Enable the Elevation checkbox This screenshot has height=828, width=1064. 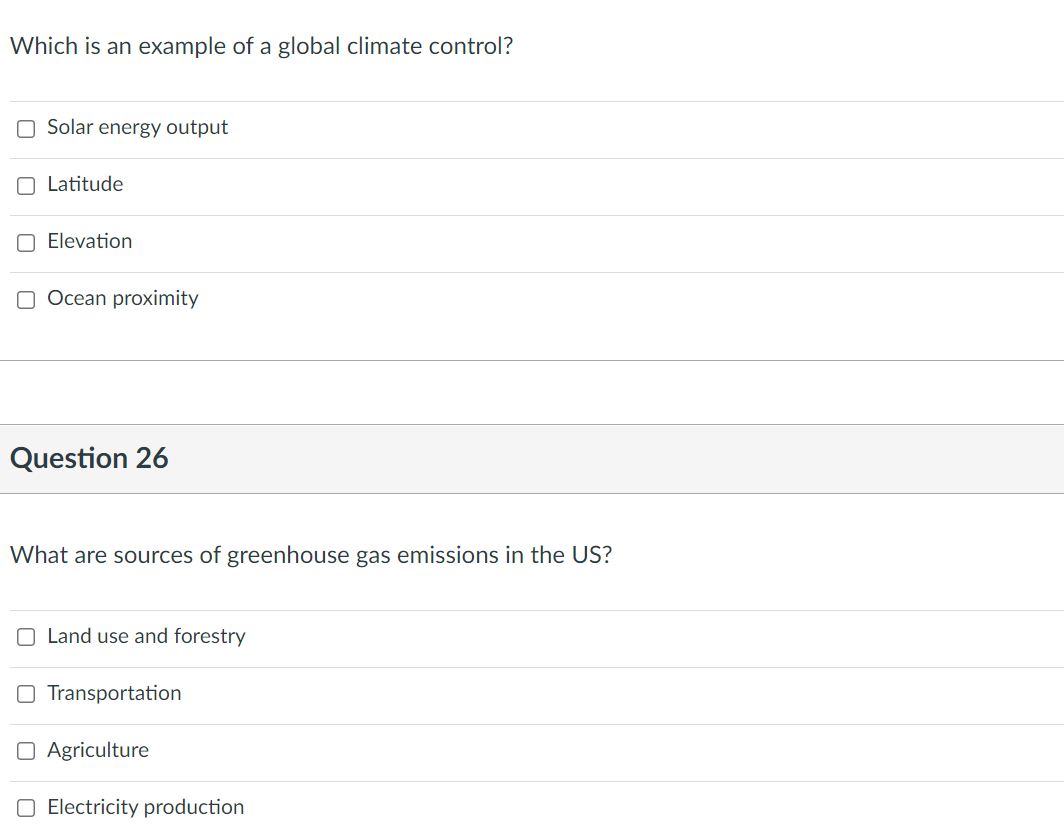27,242
